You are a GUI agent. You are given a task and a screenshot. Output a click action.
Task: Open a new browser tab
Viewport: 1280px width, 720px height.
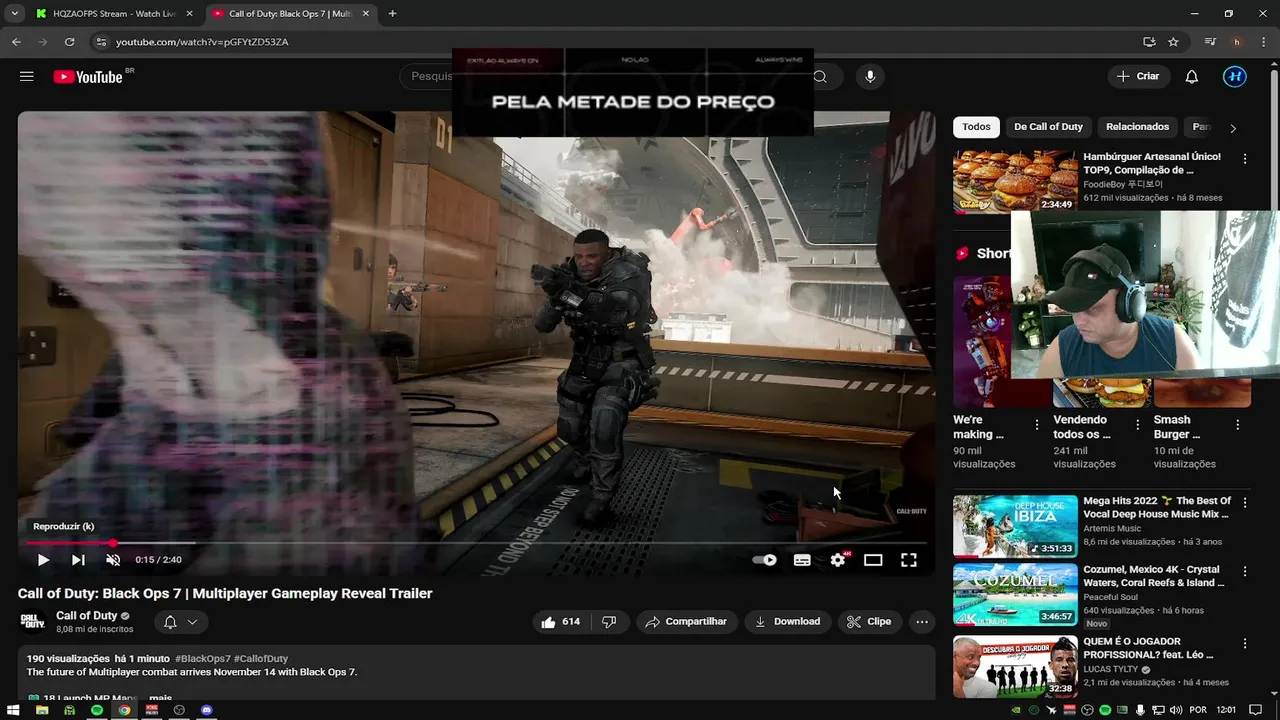[x=392, y=14]
